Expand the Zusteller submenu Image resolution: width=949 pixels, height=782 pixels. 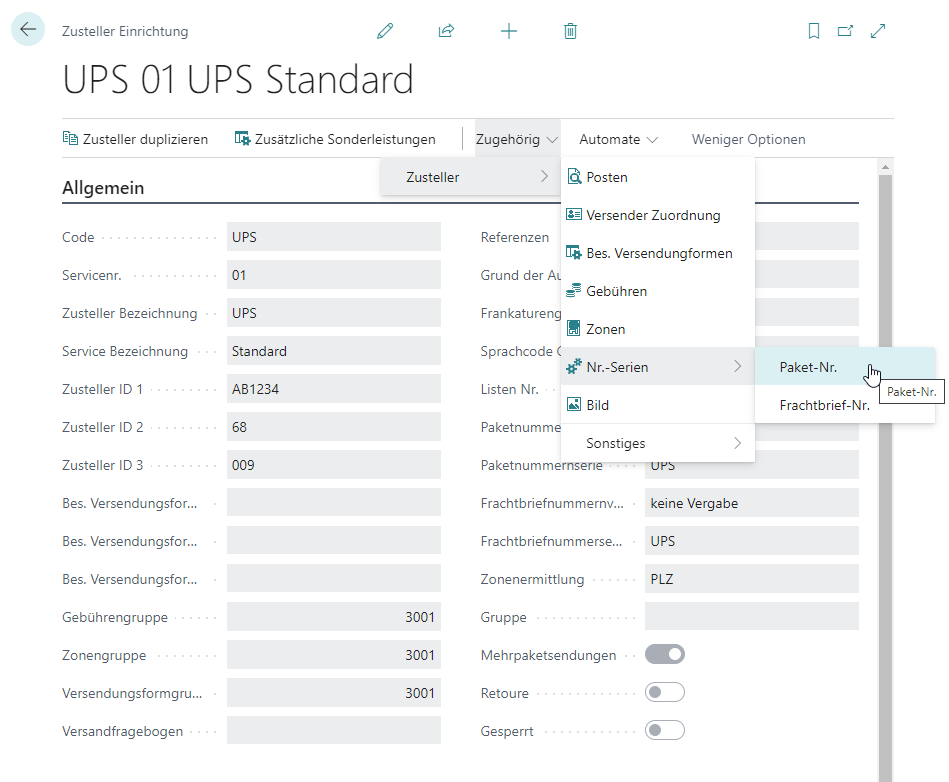470,177
